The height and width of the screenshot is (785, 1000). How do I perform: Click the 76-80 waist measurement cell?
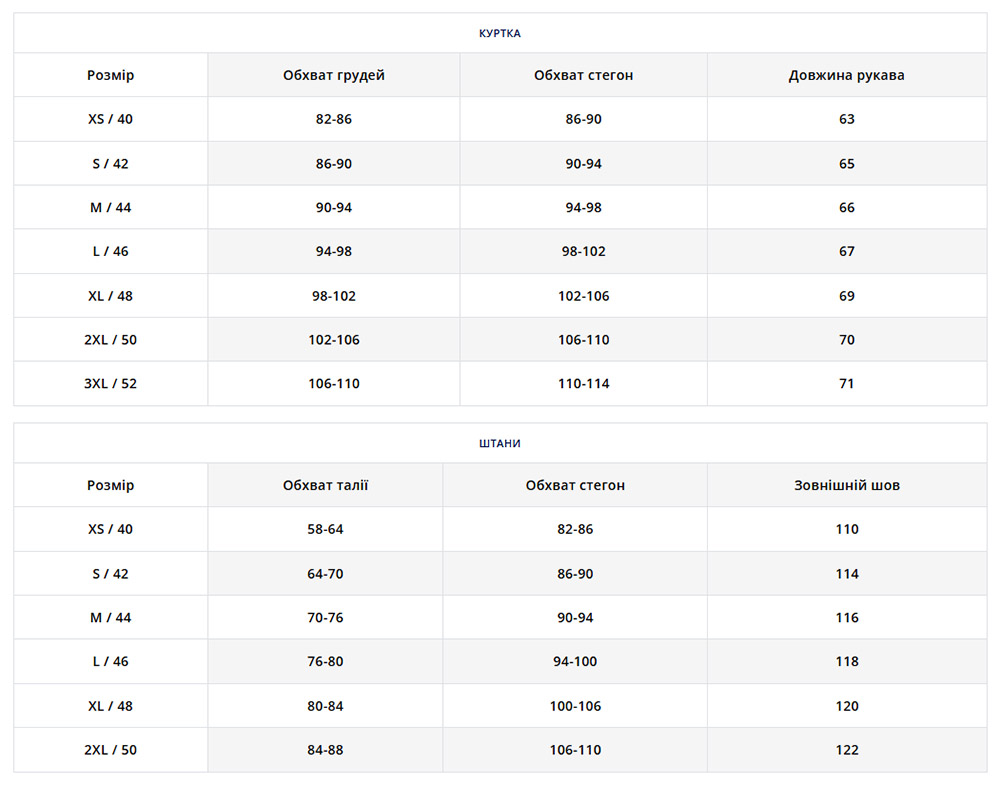click(x=325, y=662)
